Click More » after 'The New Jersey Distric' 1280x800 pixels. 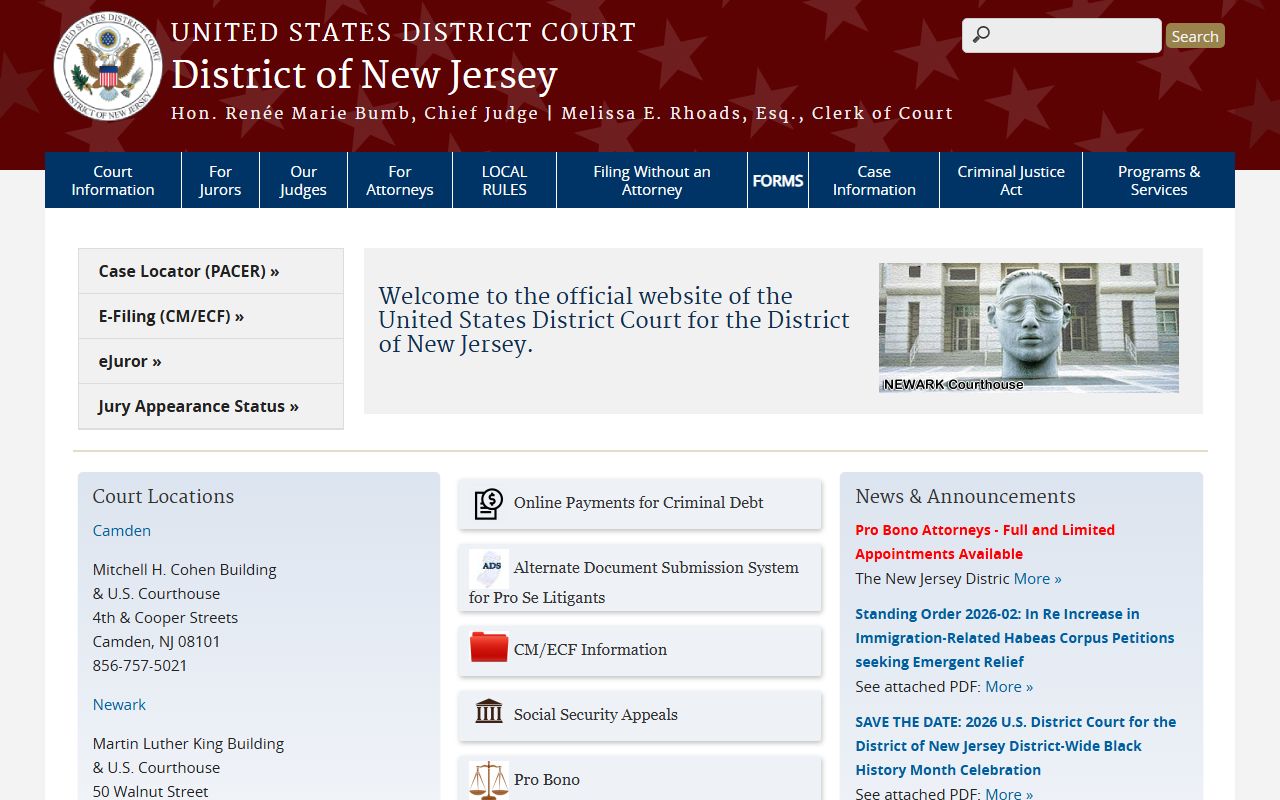click(x=1038, y=578)
